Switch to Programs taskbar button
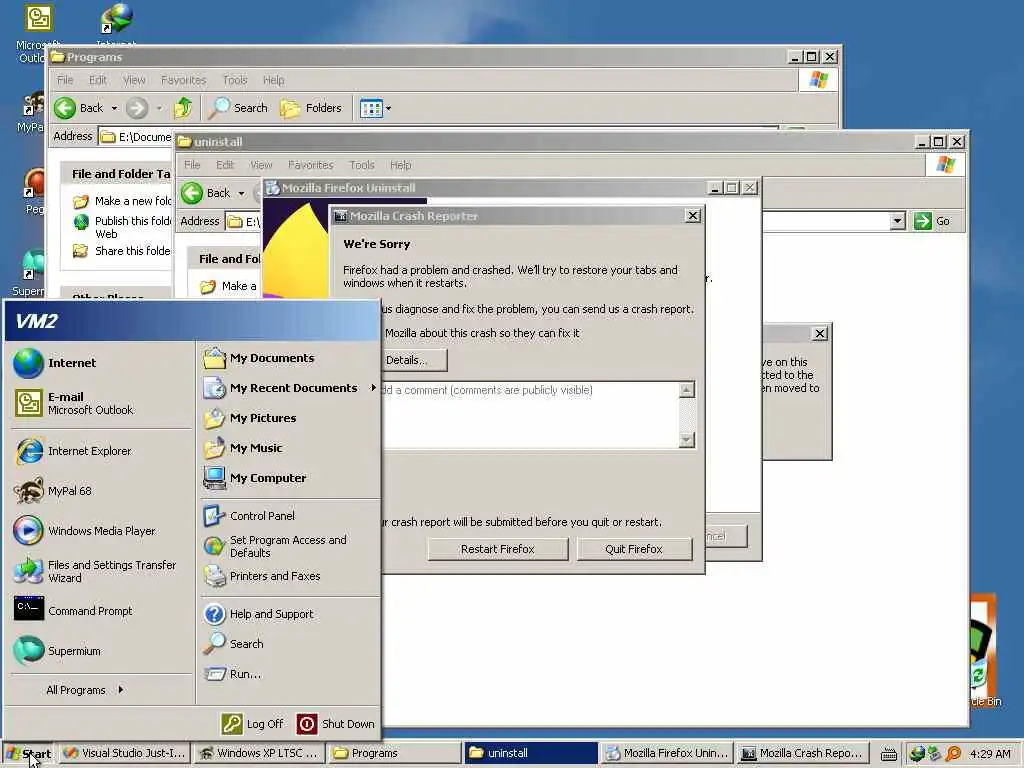 click(x=394, y=754)
